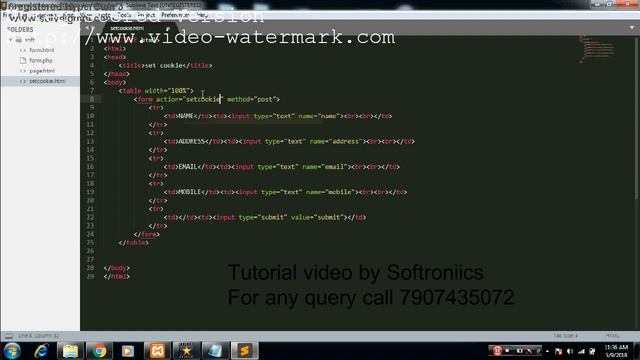Click the NAME label text on line 10

coord(185,116)
